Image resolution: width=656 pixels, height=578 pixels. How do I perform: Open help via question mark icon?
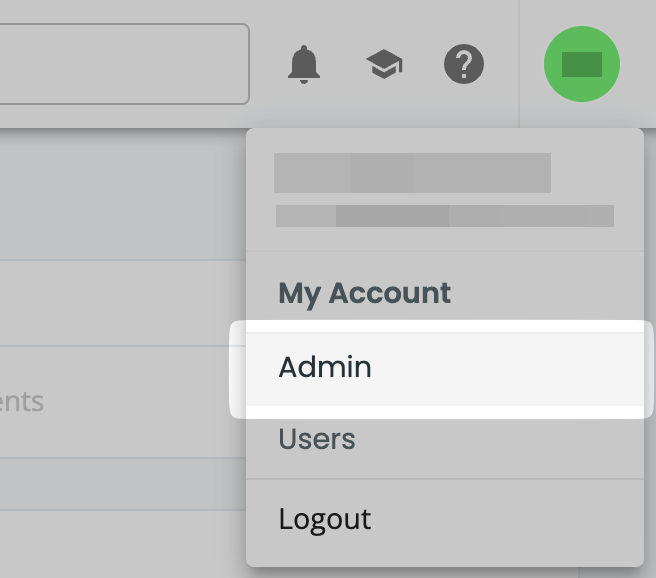pos(463,65)
